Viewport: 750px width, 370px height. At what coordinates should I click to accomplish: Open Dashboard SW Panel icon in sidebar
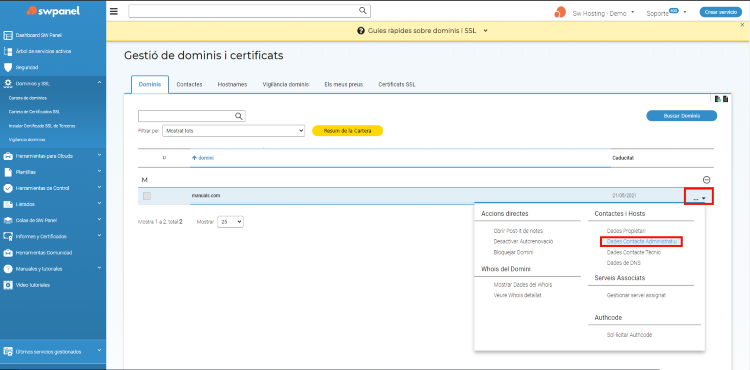[8, 35]
